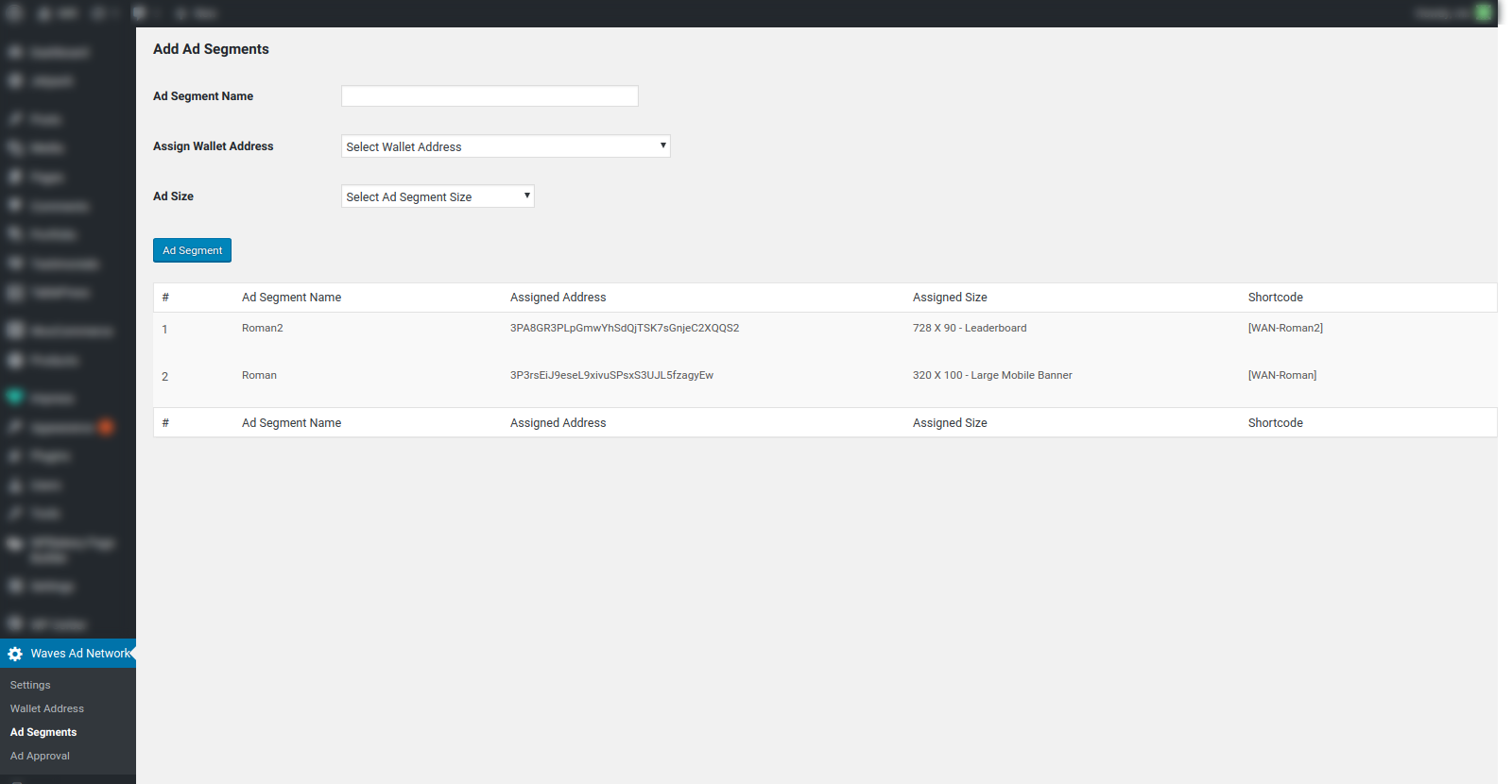Viewport: 1512px width, 784px height.
Task: Click the Ad Size form label
Action: pyautogui.click(x=174, y=196)
